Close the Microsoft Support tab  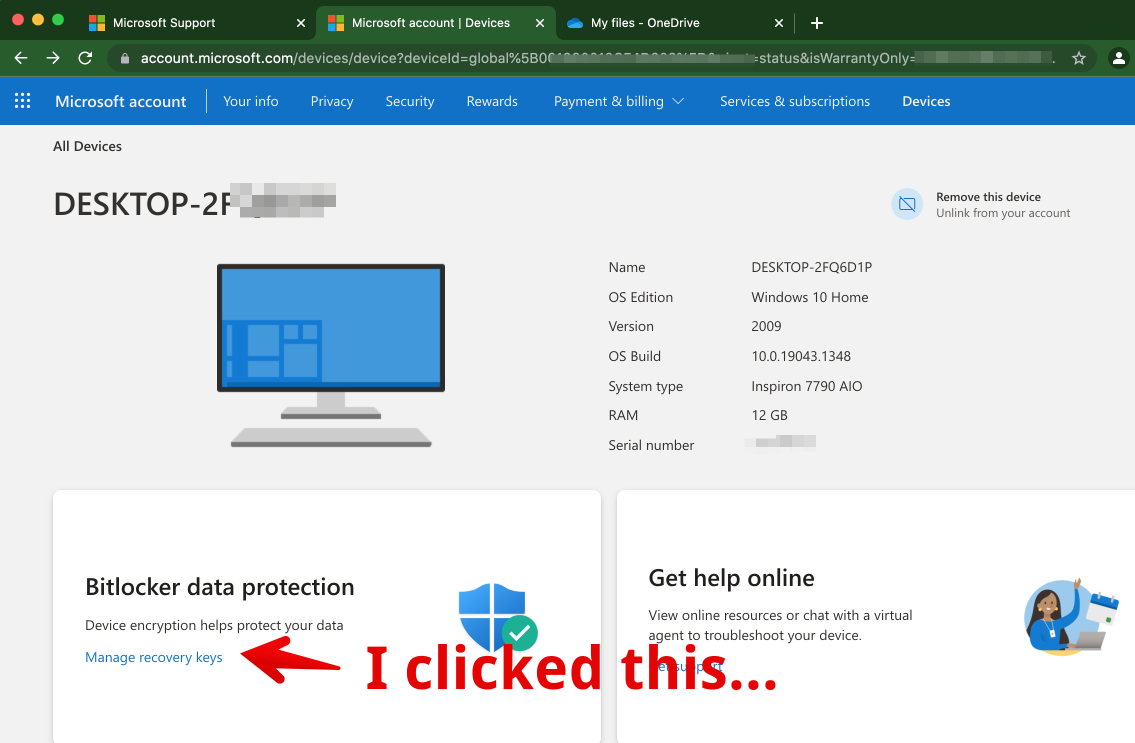point(301,23)
